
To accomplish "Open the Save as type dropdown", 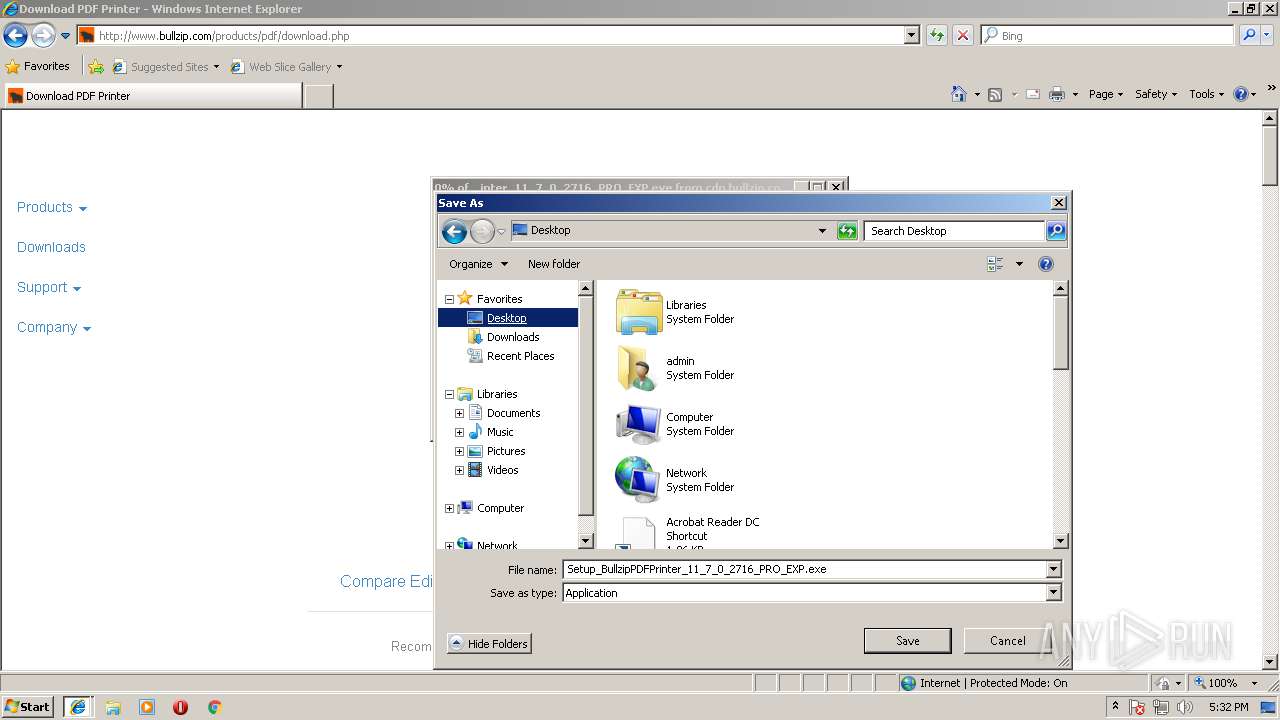I will 1052,593.
